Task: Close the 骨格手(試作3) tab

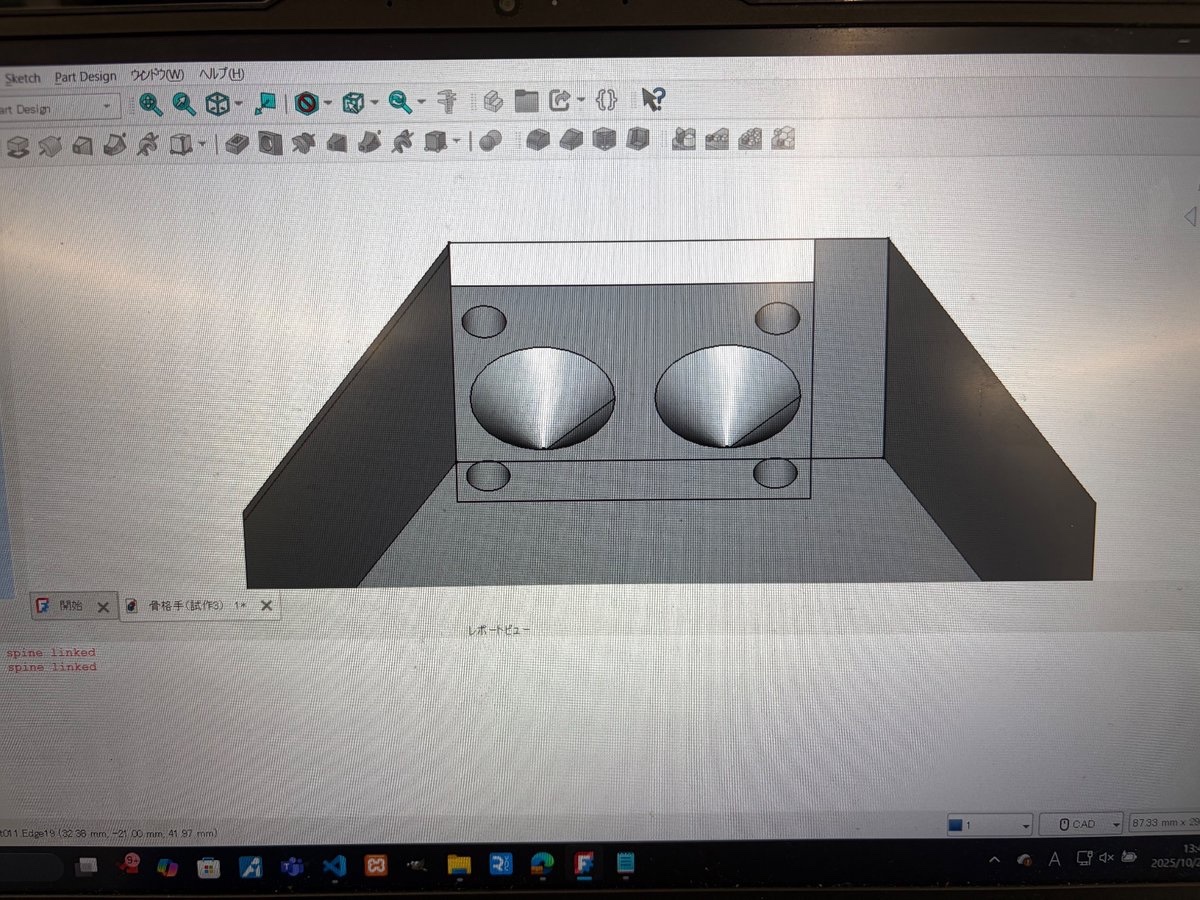Action: [x=266, y=606]
